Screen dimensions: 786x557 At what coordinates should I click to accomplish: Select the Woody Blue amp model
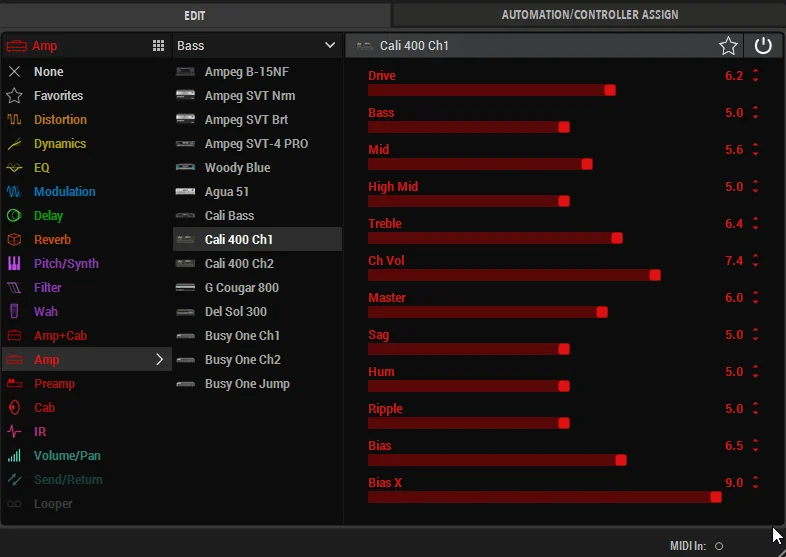click(x=257, y=168)
